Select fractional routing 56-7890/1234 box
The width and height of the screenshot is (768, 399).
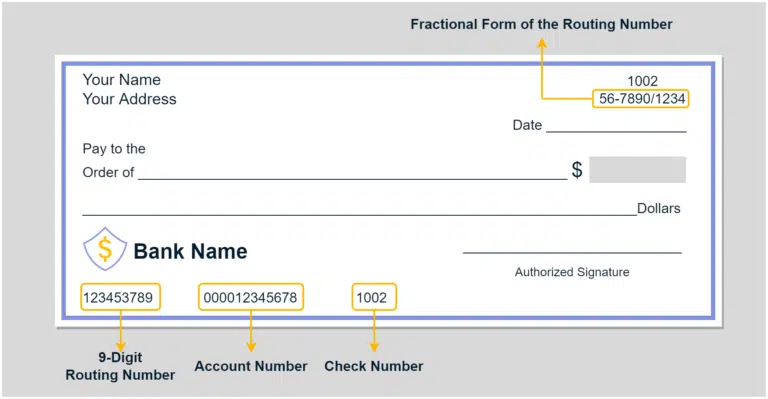click(x=641, y=98)
